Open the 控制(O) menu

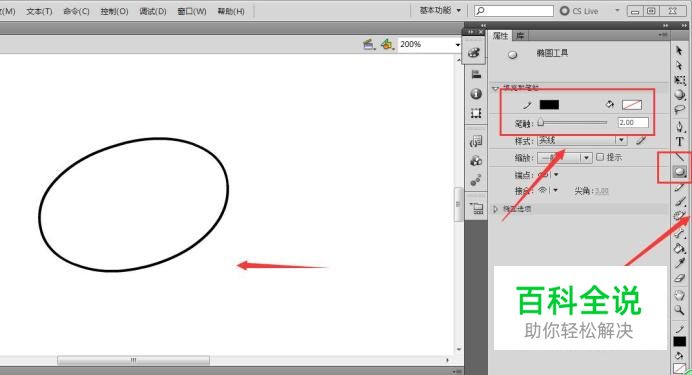coord(114,11)
